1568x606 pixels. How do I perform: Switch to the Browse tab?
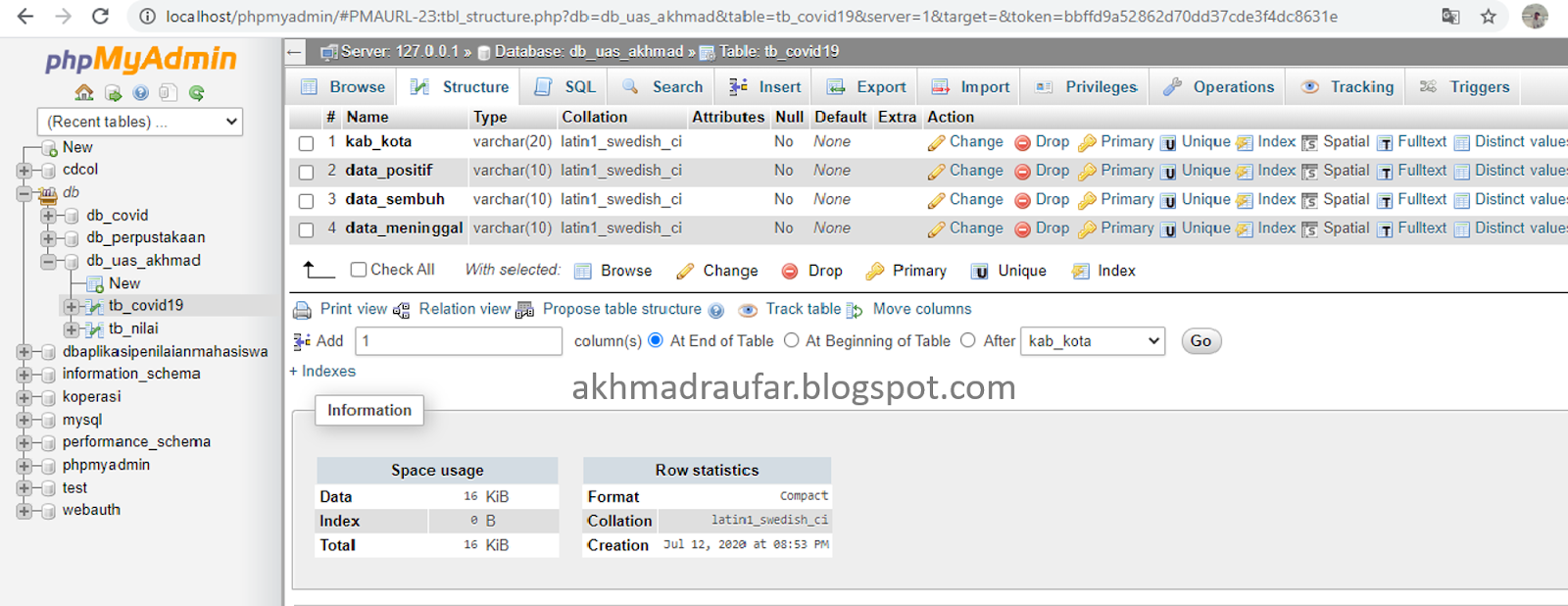point(343,86)
